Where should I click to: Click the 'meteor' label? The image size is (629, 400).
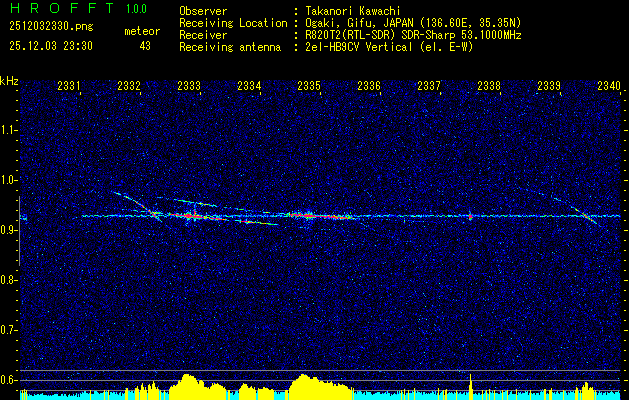(142, 31)
